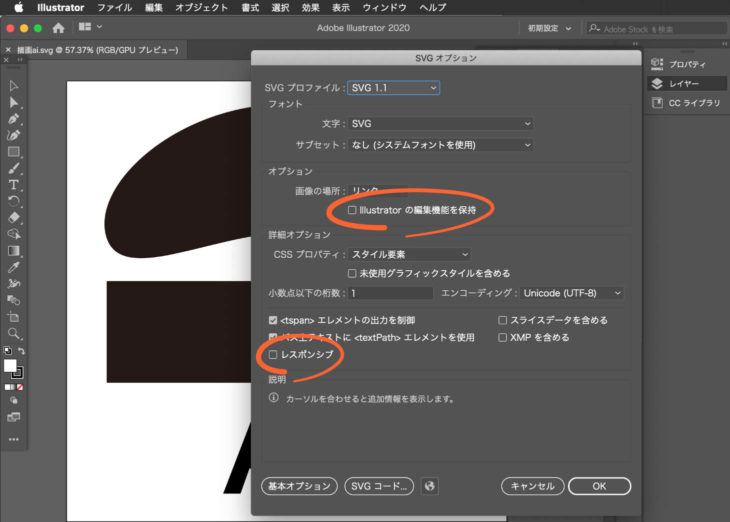This screenshot has width=730, height=522.
Task: Select the Direct Selection arrow tool
Action: click(14, 103)
